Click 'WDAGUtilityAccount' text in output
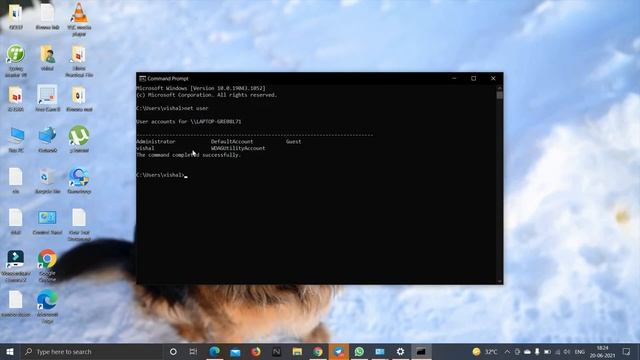 point(238,148)
